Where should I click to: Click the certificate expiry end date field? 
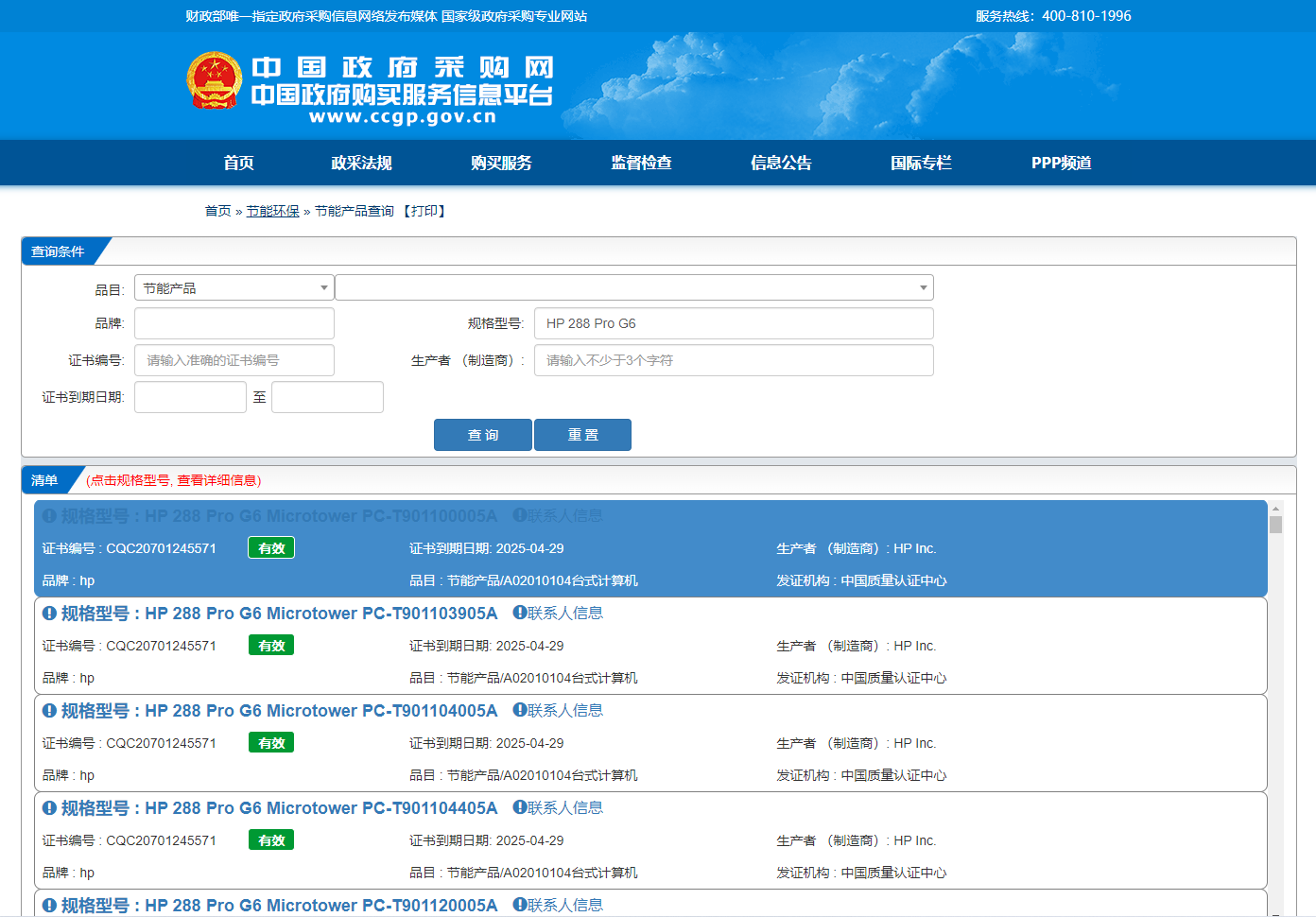click(x=327, y=397)
